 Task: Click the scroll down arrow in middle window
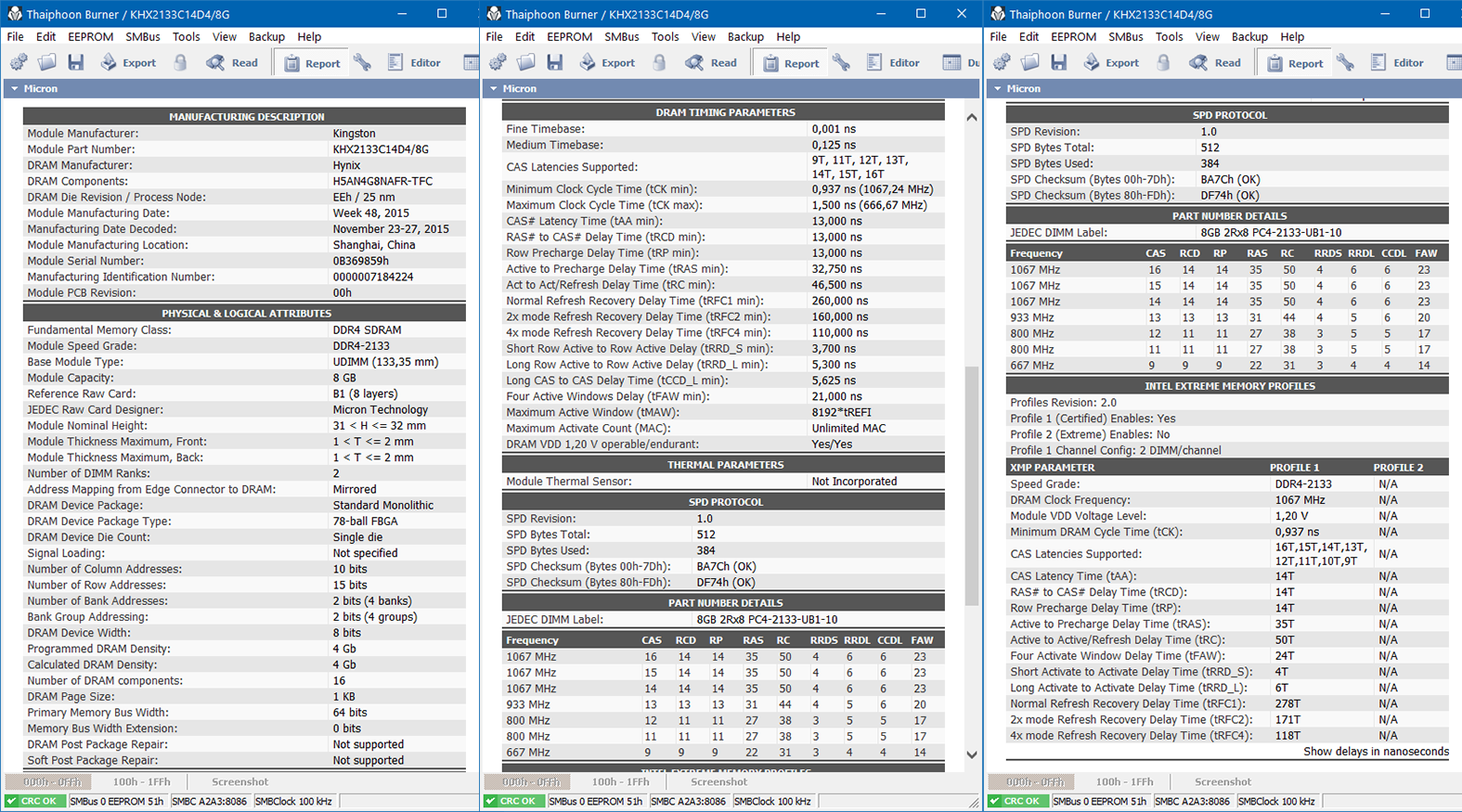coord(972,754)
